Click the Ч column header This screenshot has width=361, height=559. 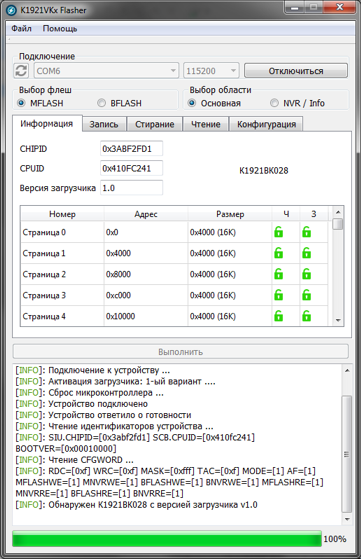coord(286,214)
